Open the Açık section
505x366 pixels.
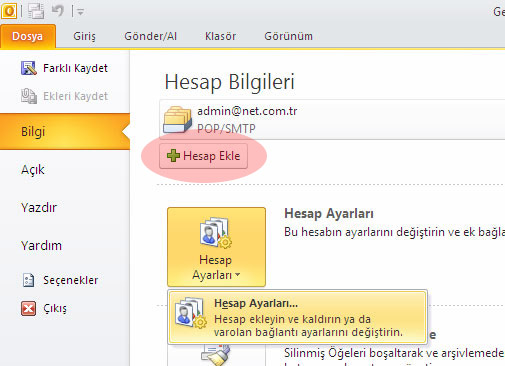(x=33, y=170)
